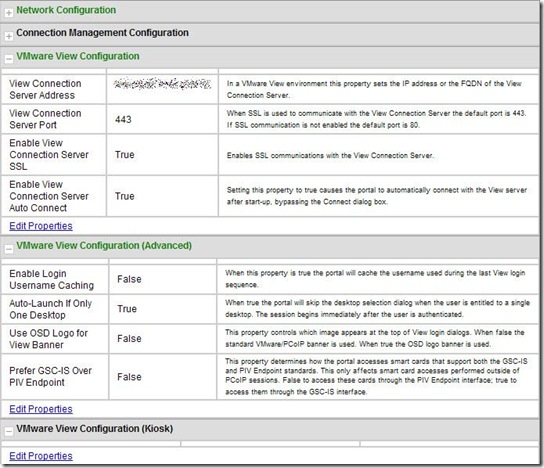
Task: Click the description about the OSD logo banner
Action: tap(375, 338)
